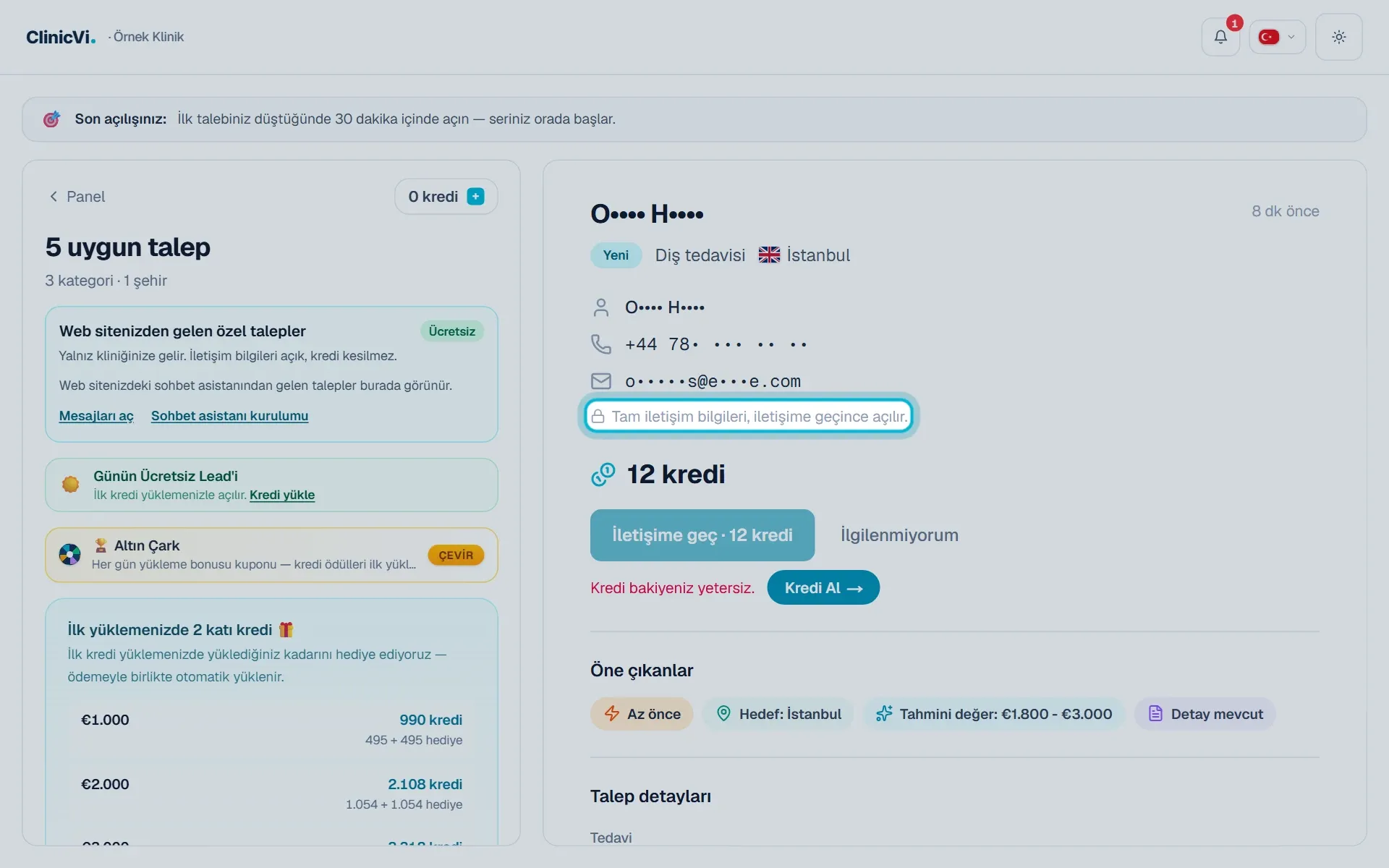
Task: Click the phone icon next to +44 number
Action: (600, 344)
